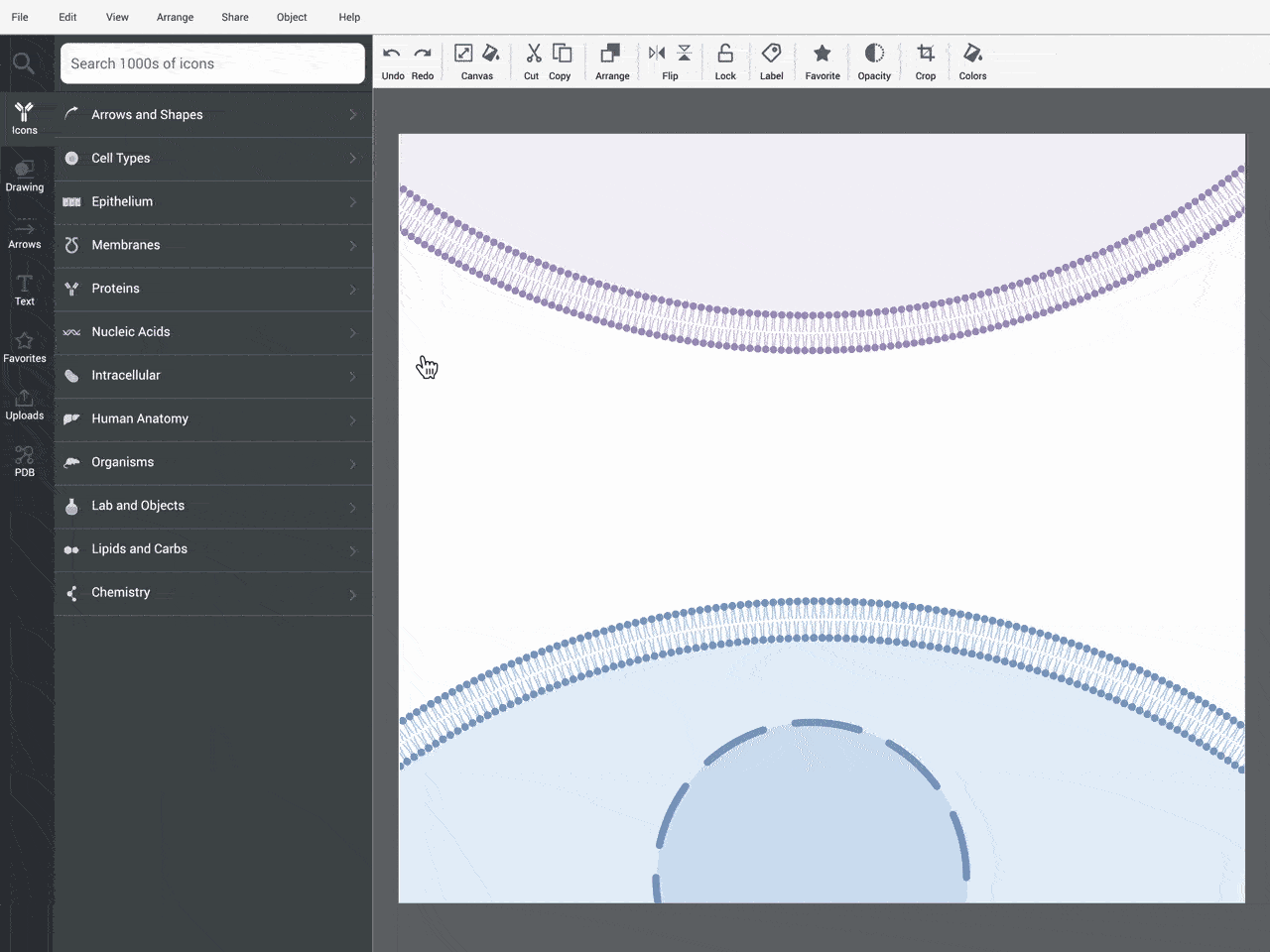Click the Redo arrow icon
Image resolution: width=1270 pixels, height=952 pixels.
click(423, 54)
